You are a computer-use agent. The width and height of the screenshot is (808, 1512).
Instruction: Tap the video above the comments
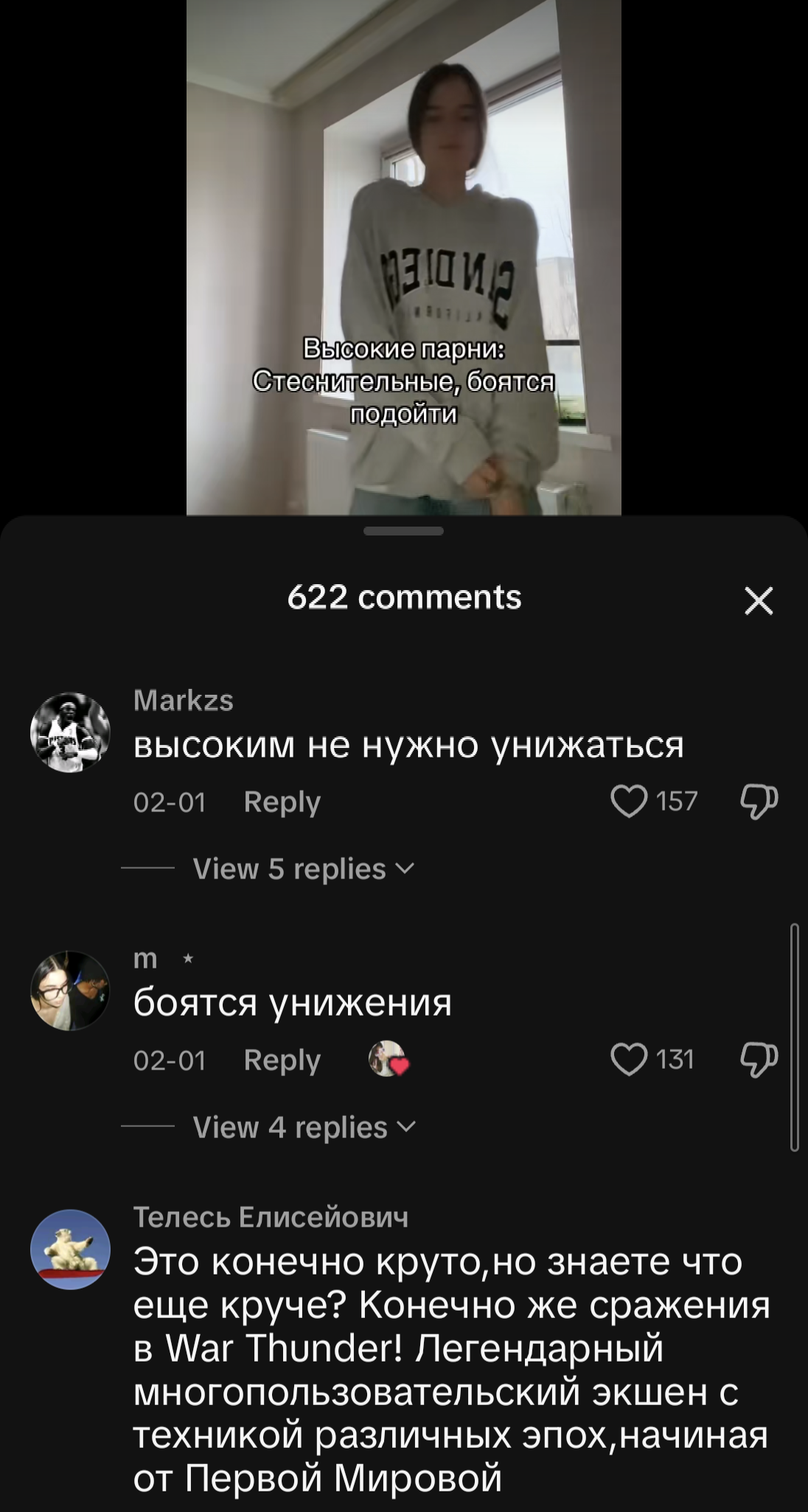tap(404, 257)
